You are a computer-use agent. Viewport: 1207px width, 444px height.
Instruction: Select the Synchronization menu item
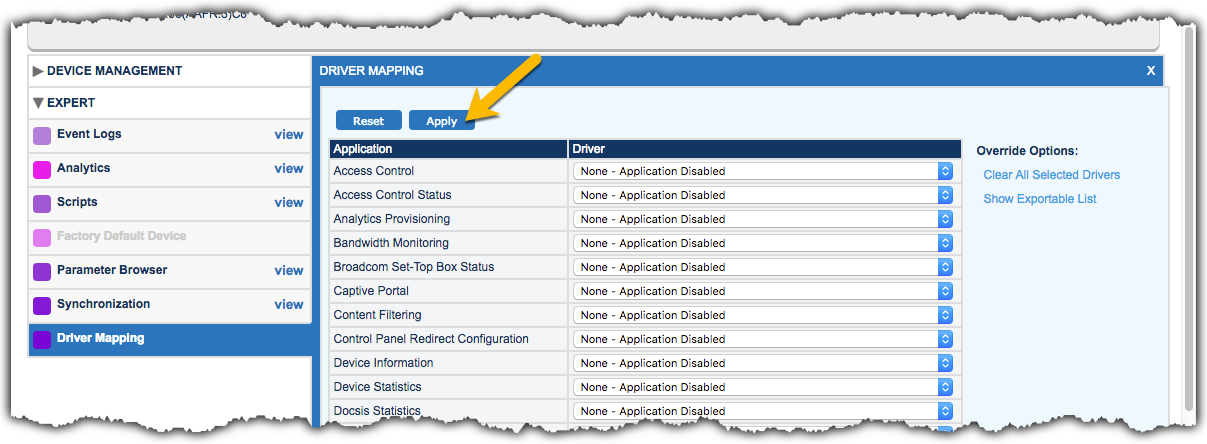(103, 304)
